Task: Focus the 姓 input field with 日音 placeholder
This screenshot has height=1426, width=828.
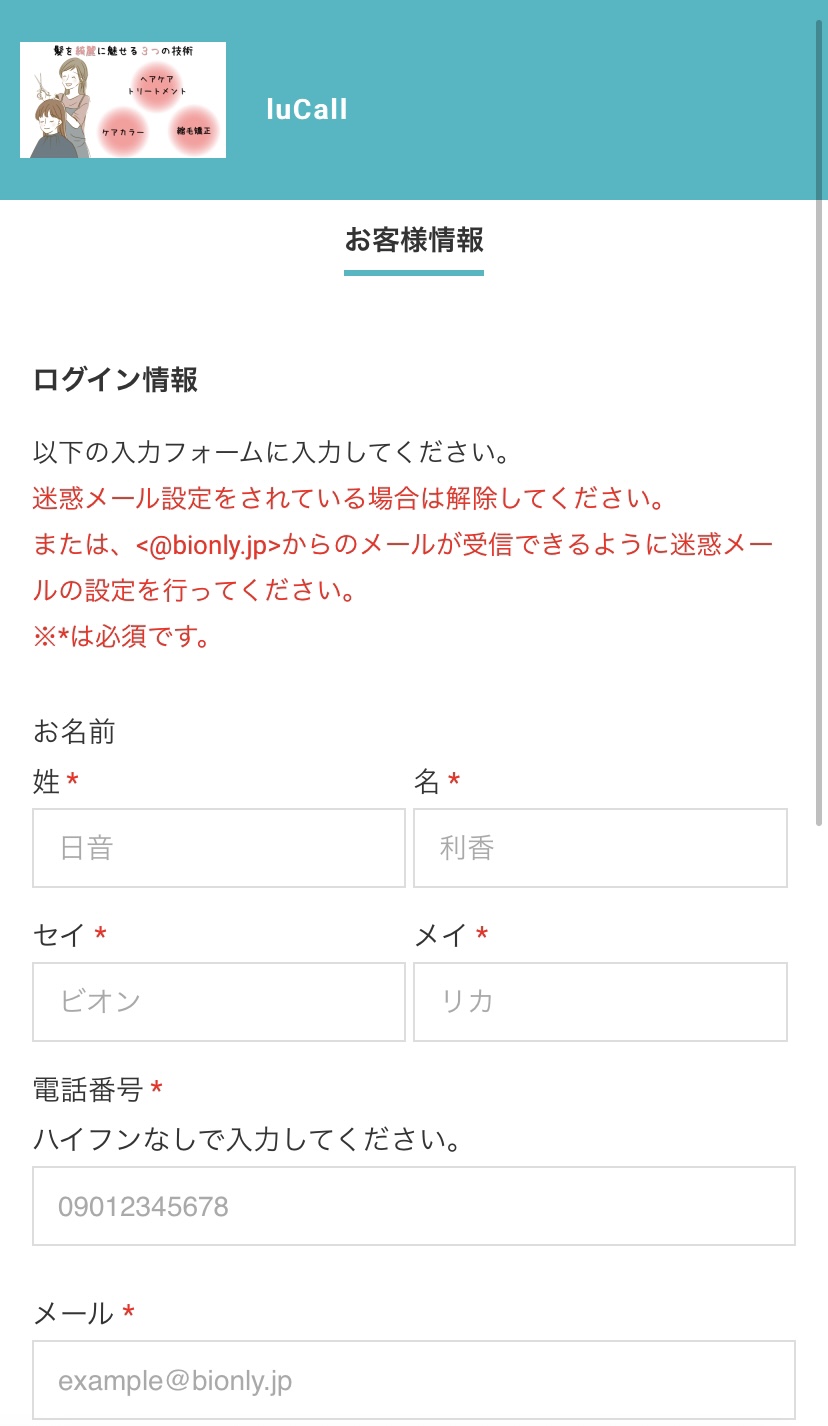Action: [x=219, y=848]
